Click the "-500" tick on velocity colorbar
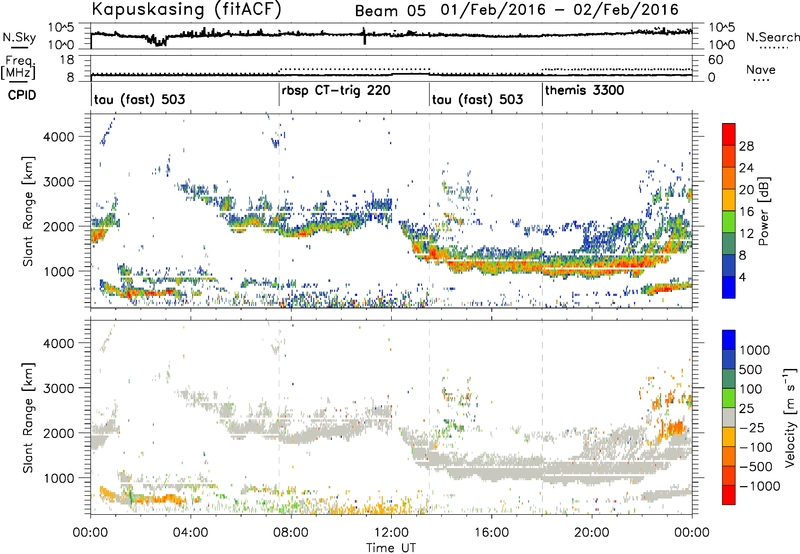Screen dimensions: 800x554 [755, 467]
